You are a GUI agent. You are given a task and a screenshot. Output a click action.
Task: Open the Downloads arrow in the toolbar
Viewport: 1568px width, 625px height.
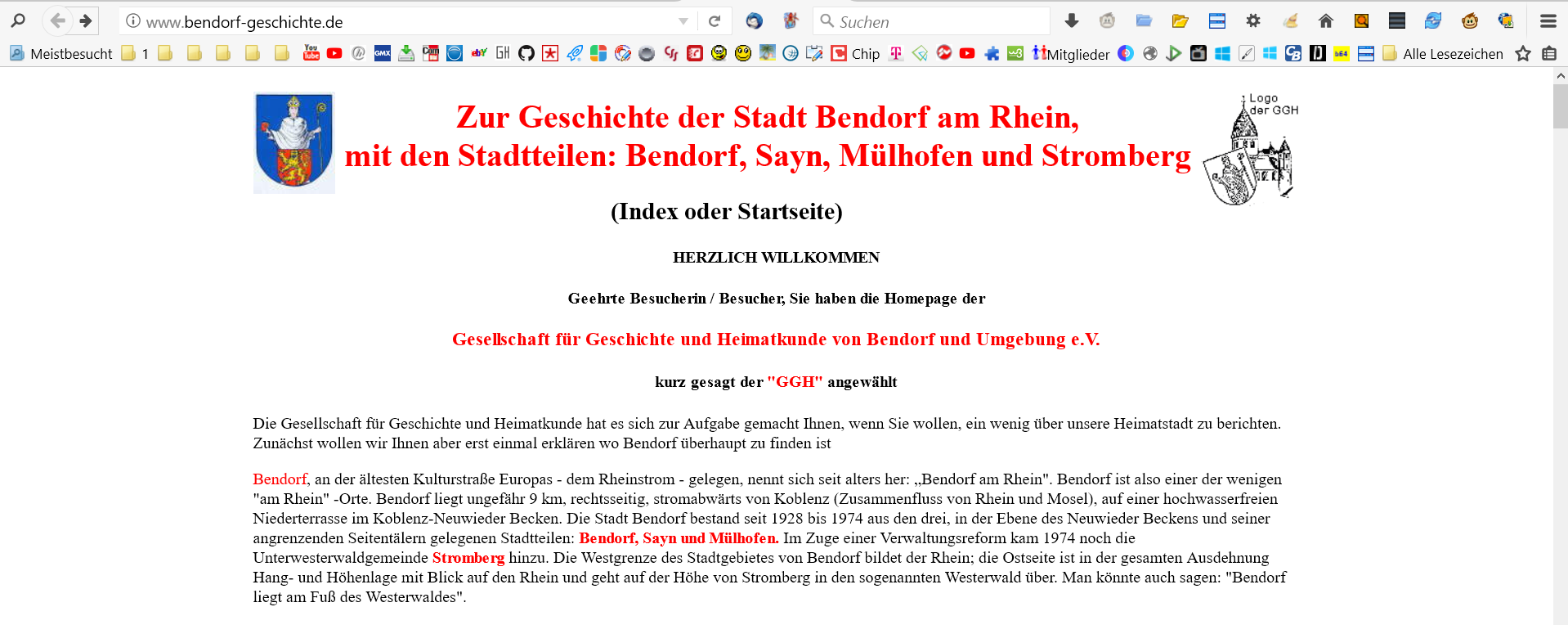[x=1072, y=20]
